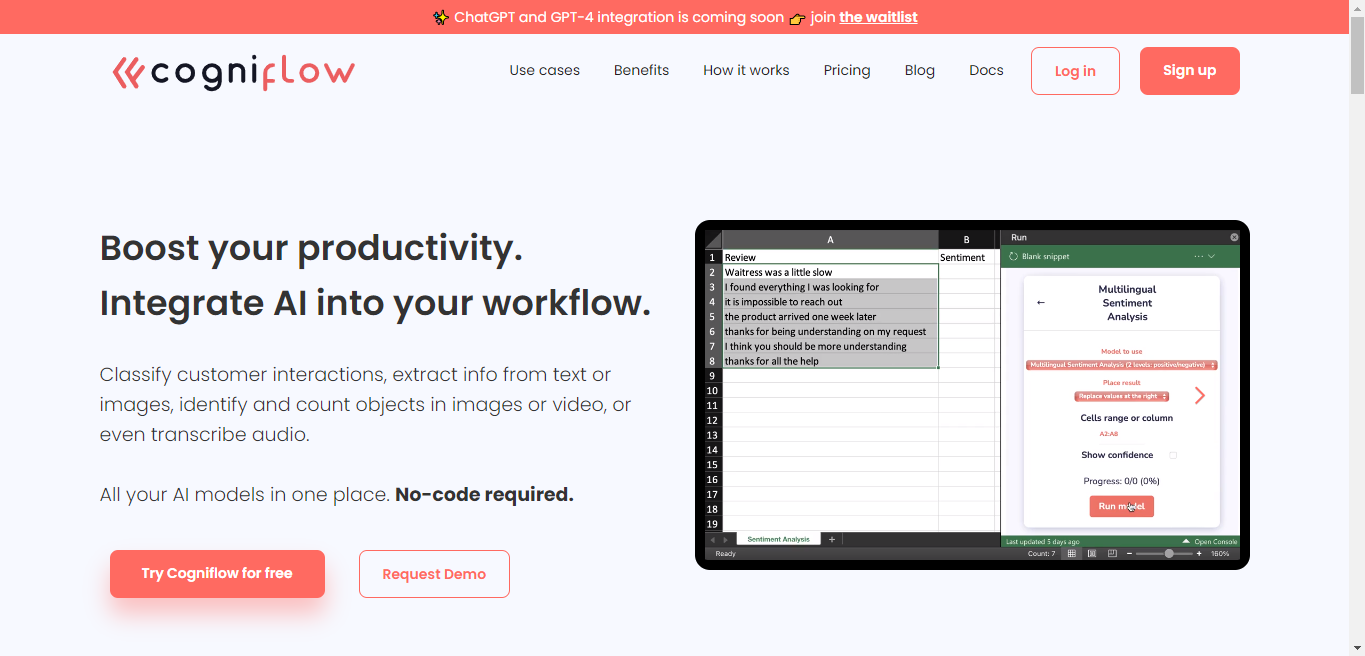Screen dimensions: 1365x656
Task: Select row 19 header
Action: coord(713,524)
